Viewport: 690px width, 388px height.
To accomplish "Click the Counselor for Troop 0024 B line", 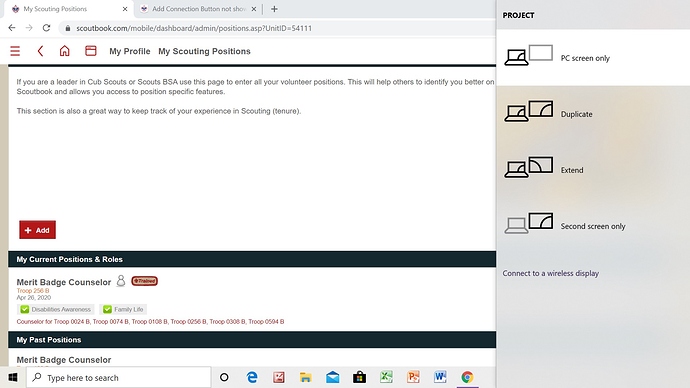I will [150, 322].
